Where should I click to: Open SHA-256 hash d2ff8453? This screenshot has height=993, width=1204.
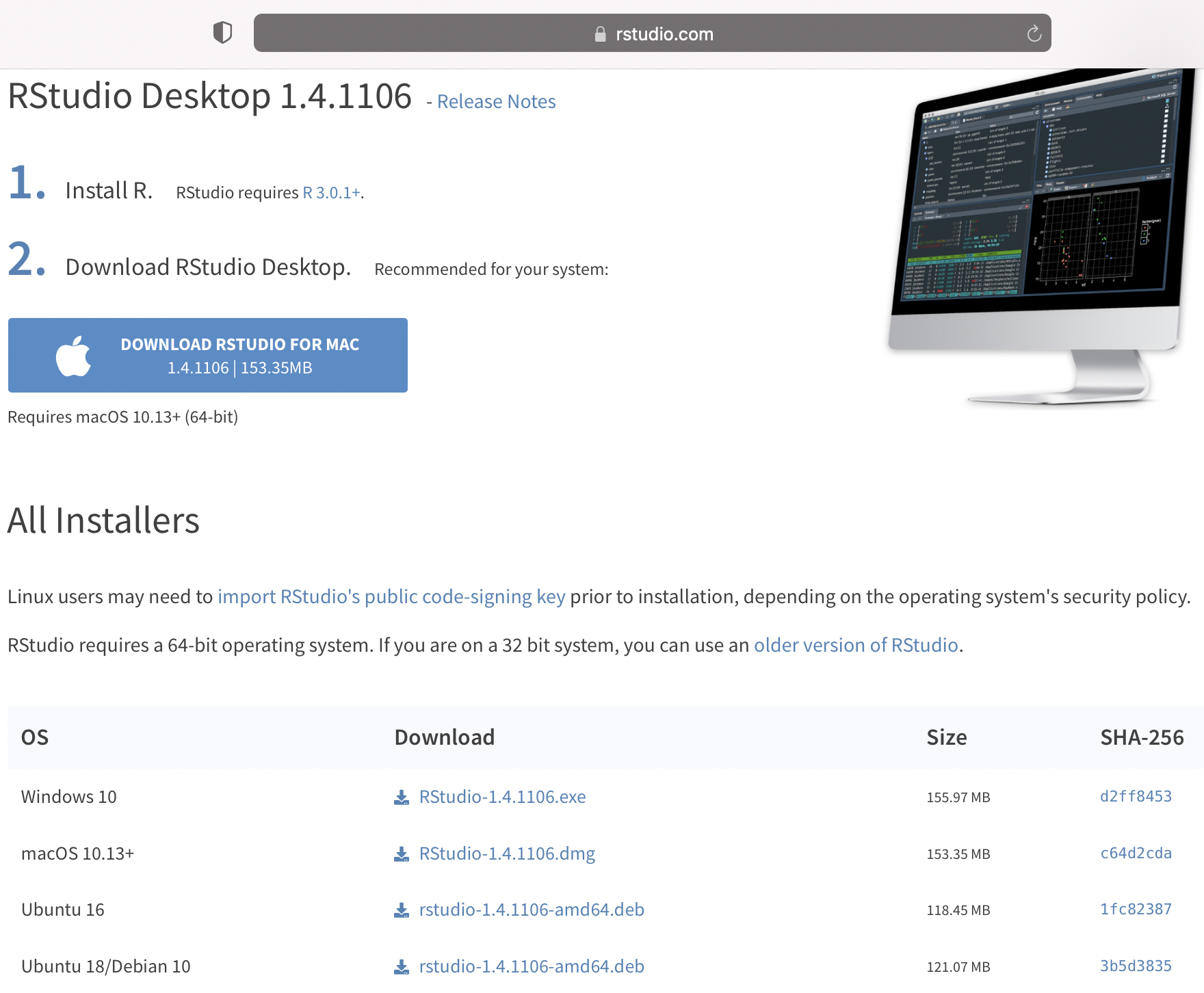coord(1136,797)
